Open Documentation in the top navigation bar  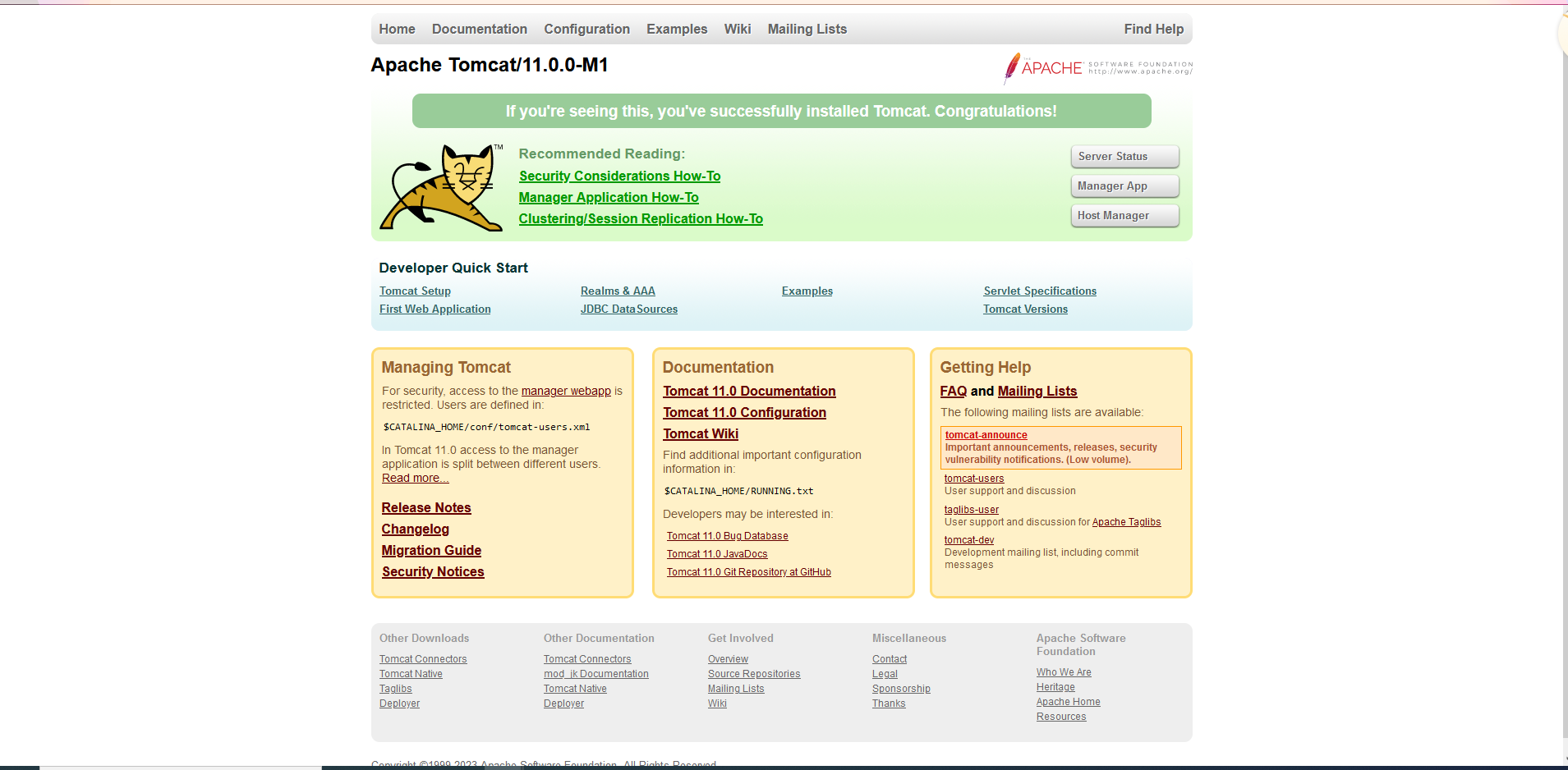coord(480,29)
